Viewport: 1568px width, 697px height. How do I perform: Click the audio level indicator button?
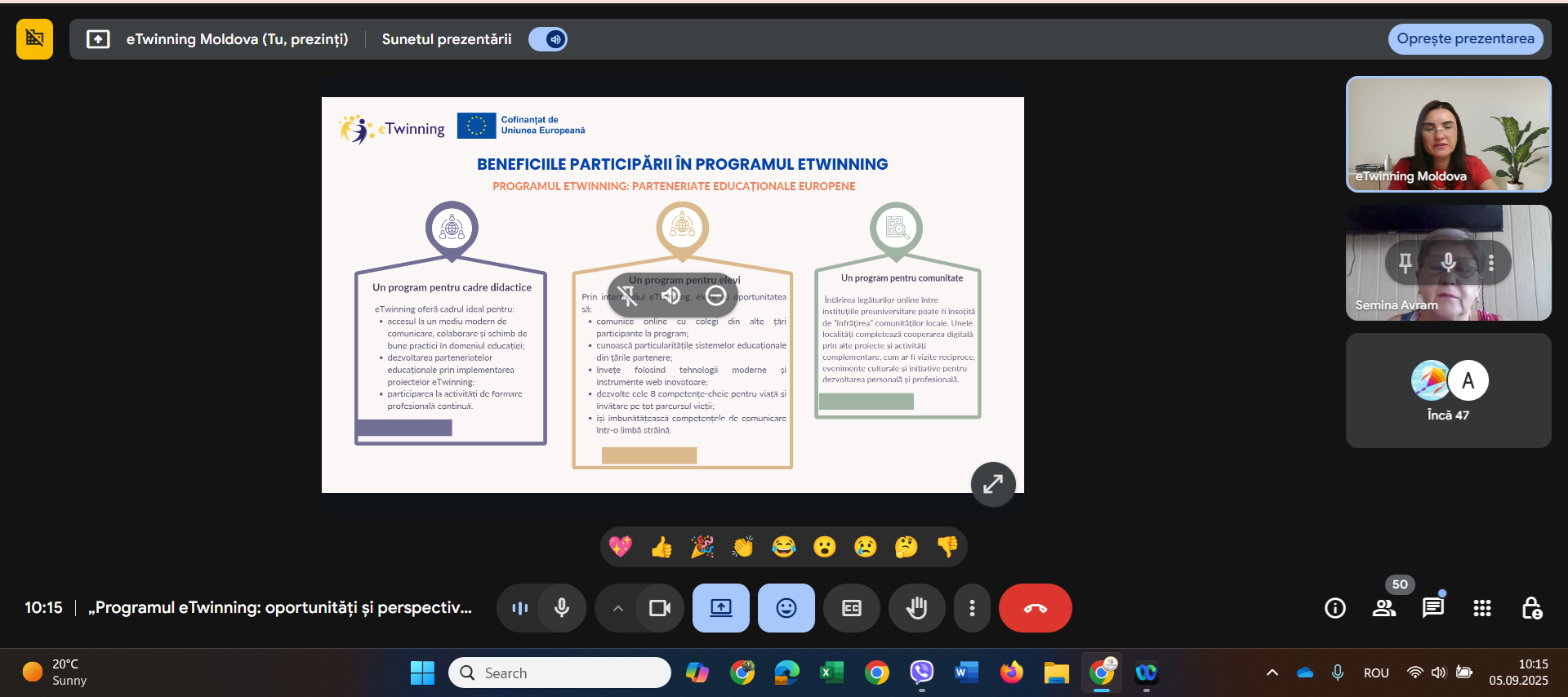tap(519, 608)
